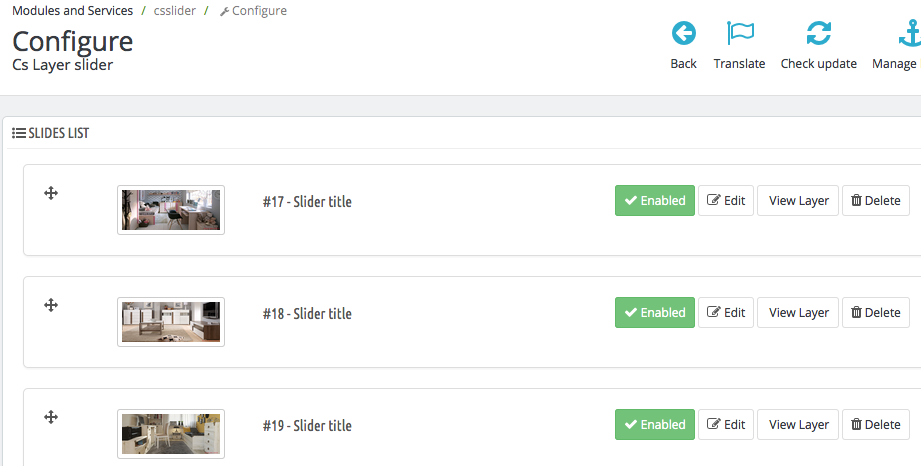Screen dimensions: 921x466
Task: Toggle Enabled status for slide #17
Action: tap(654, 200)
